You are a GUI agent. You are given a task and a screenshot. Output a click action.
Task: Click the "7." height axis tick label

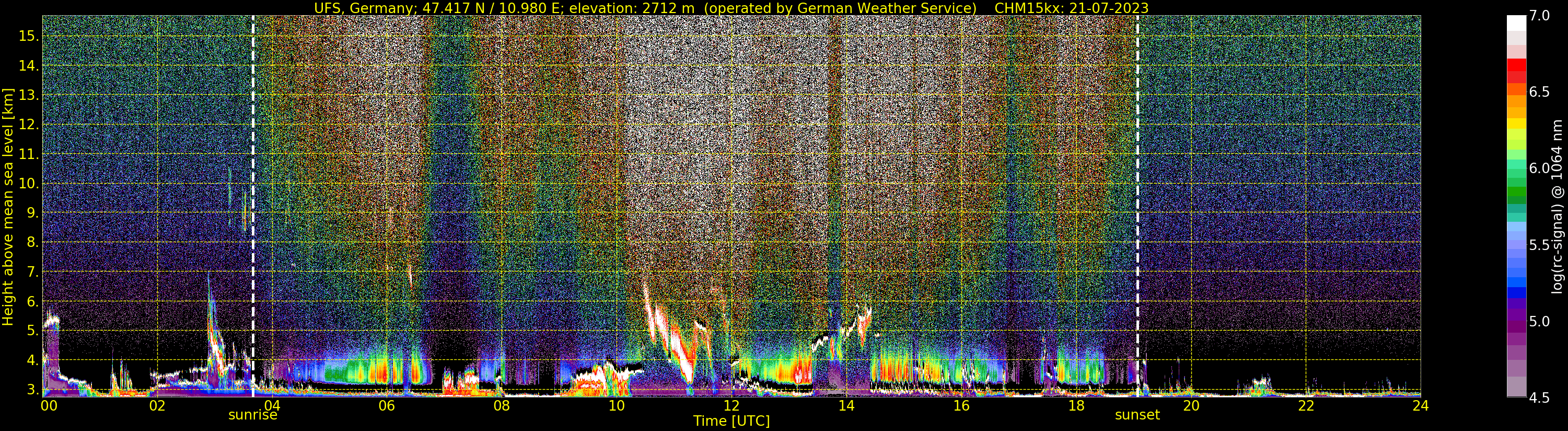pos(33,272)
